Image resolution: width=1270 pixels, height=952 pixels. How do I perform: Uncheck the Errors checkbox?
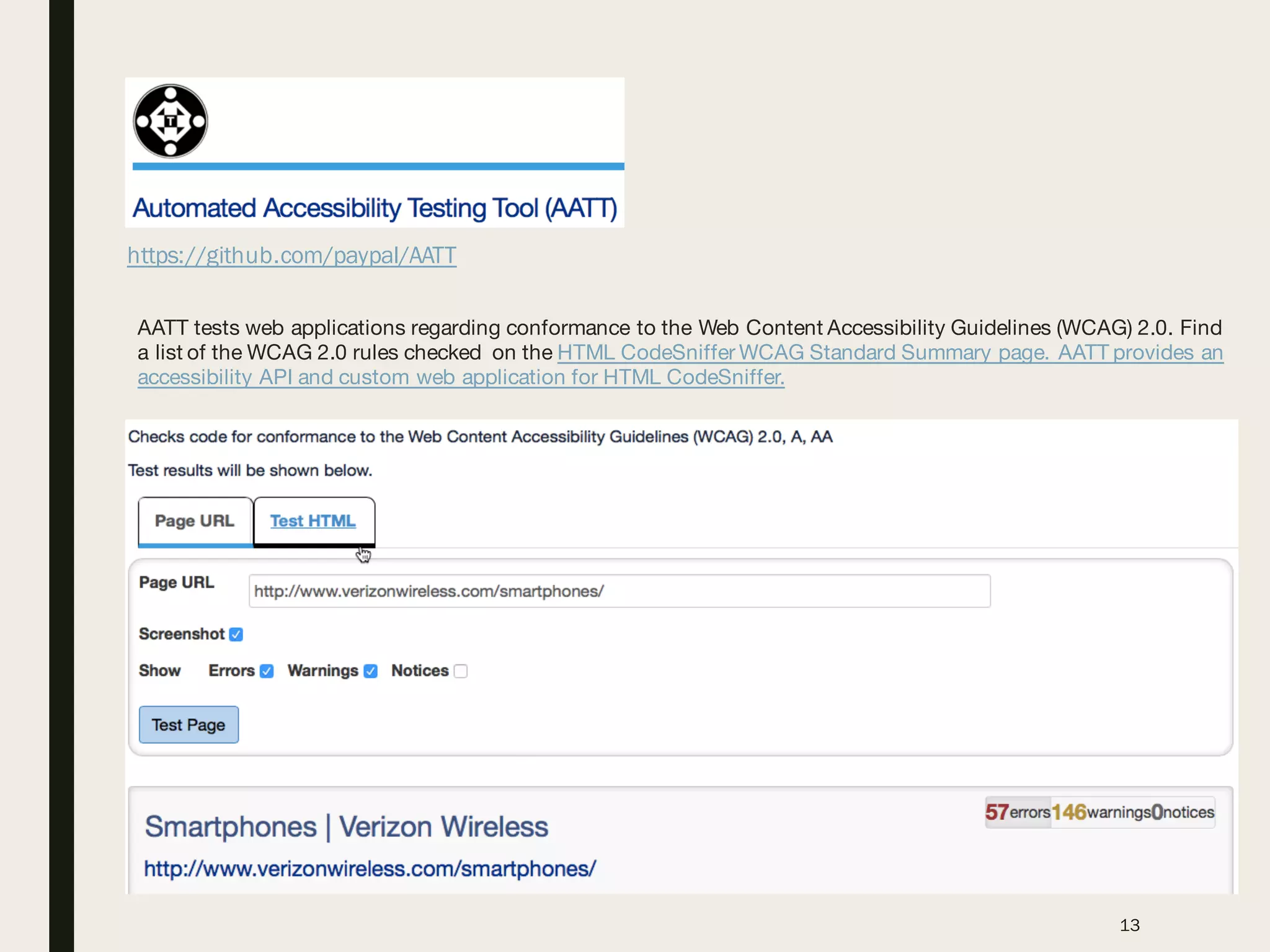267,671
